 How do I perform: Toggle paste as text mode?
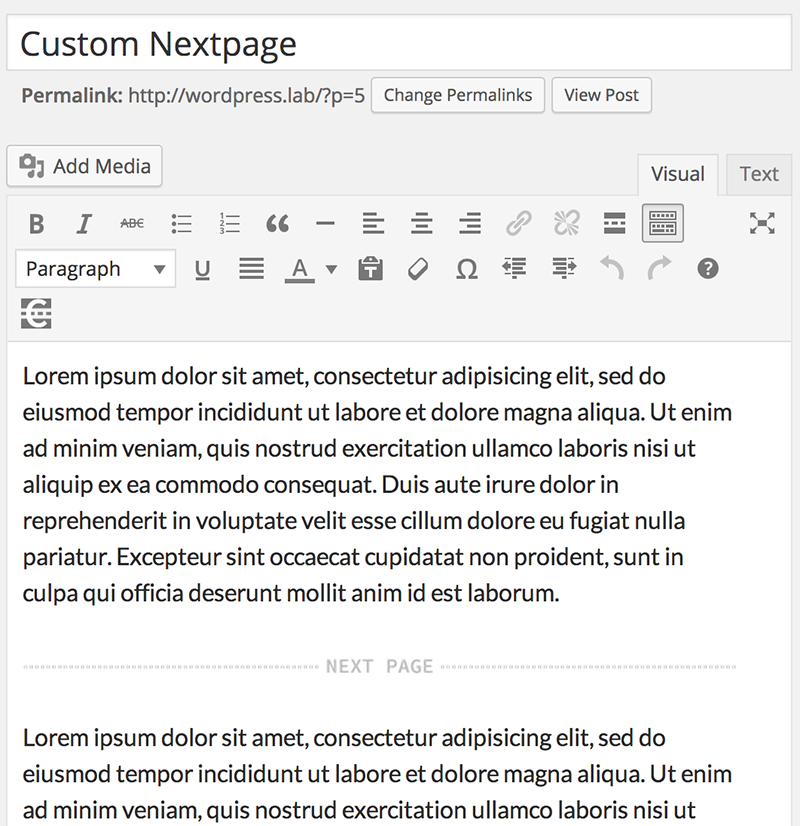(x=370, y=268)
